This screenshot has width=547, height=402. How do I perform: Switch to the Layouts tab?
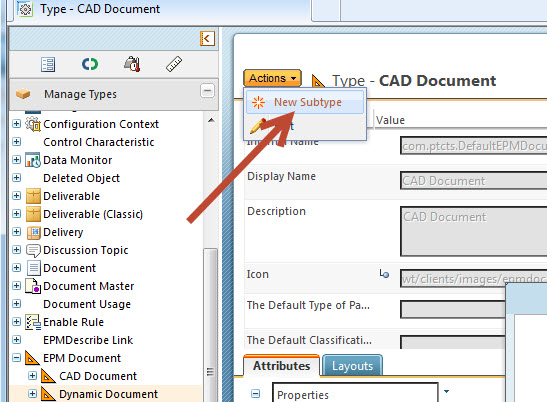coord(352,366)
